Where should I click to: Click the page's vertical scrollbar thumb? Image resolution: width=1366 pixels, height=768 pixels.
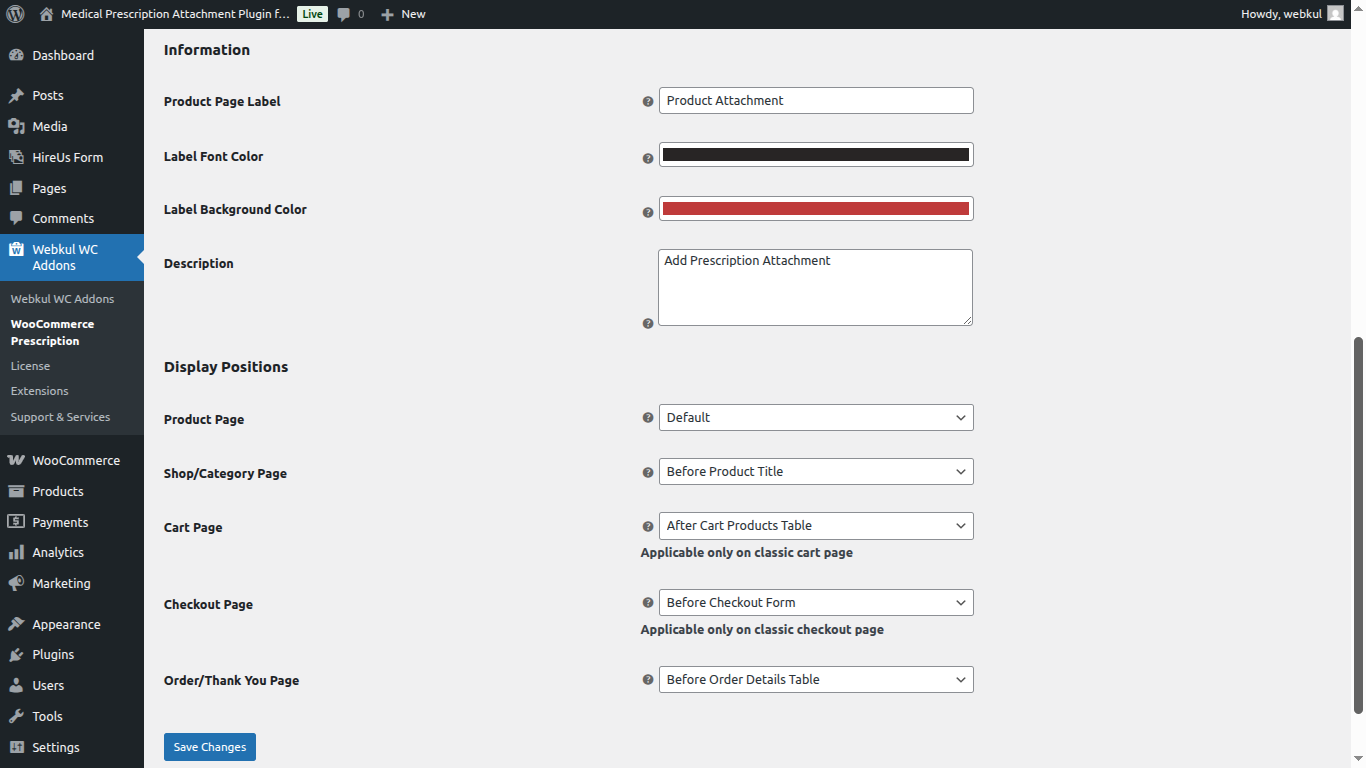[1358, 525]
